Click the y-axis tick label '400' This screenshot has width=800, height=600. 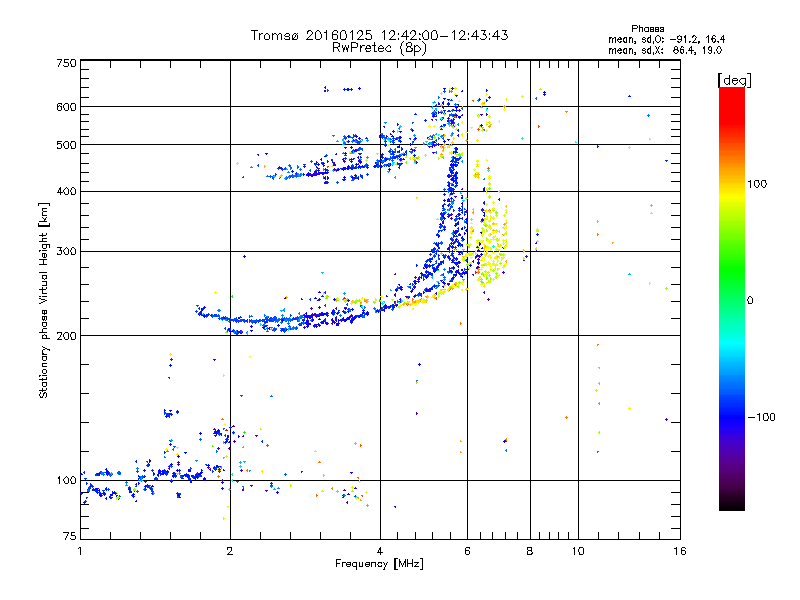67,192
